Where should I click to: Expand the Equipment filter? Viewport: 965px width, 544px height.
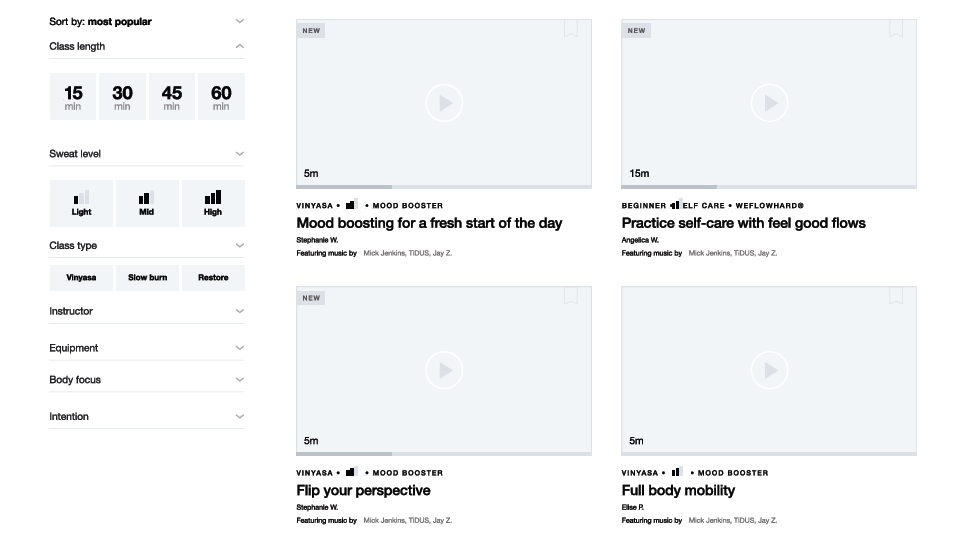pos(146,348)
